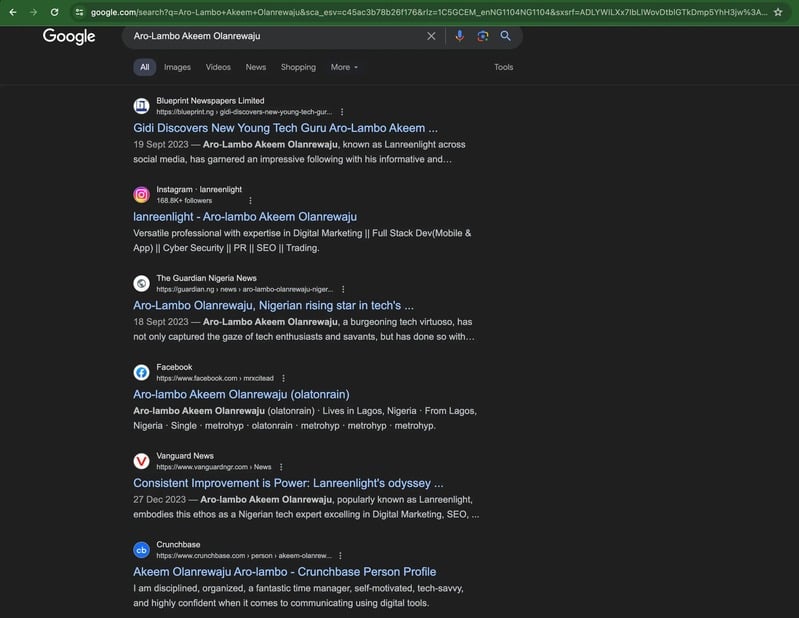Viewport: 799px width, 618px height.
Task: Click the Instagram favicon of lanreenlight result
Action: (x=141, y=195)
